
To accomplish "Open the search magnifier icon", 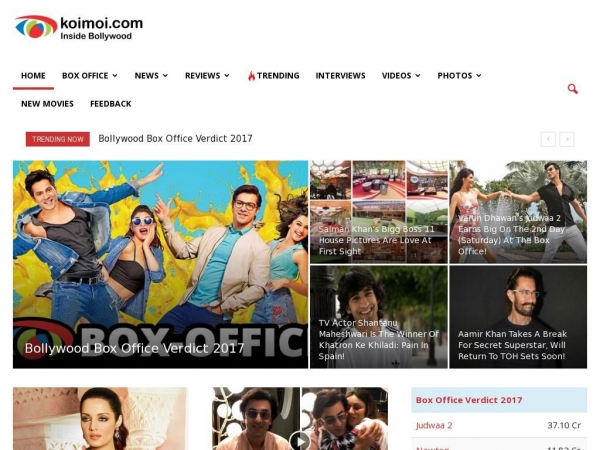I will [x=572, y=89].
